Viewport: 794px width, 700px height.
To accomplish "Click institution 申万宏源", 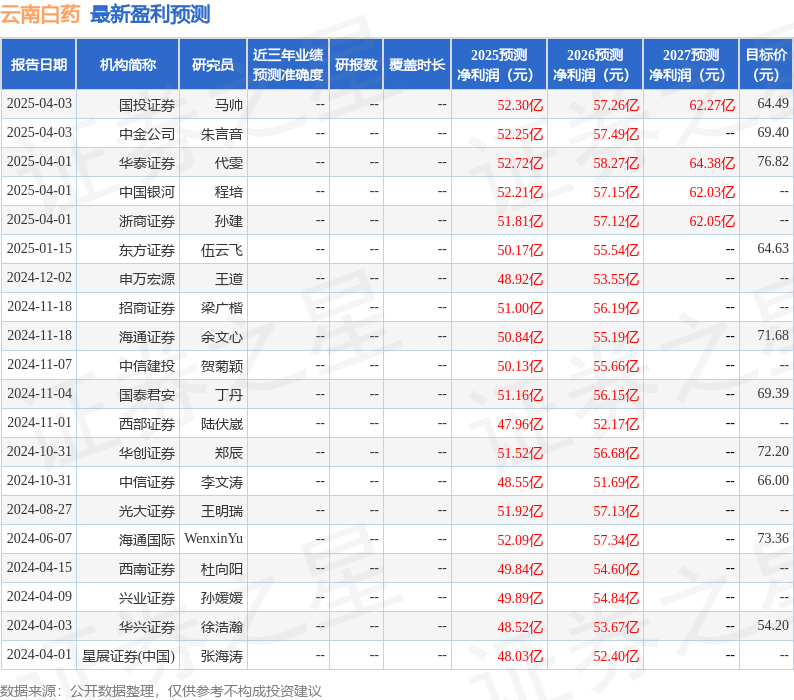I will pyautogui.click(x=147, y=279).
